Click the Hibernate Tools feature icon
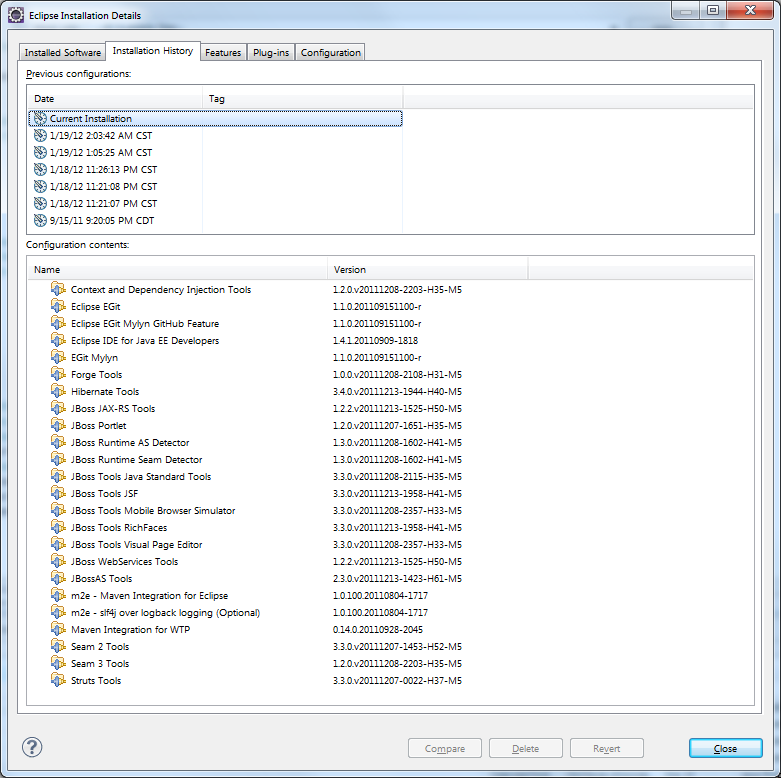 (58, 391)
